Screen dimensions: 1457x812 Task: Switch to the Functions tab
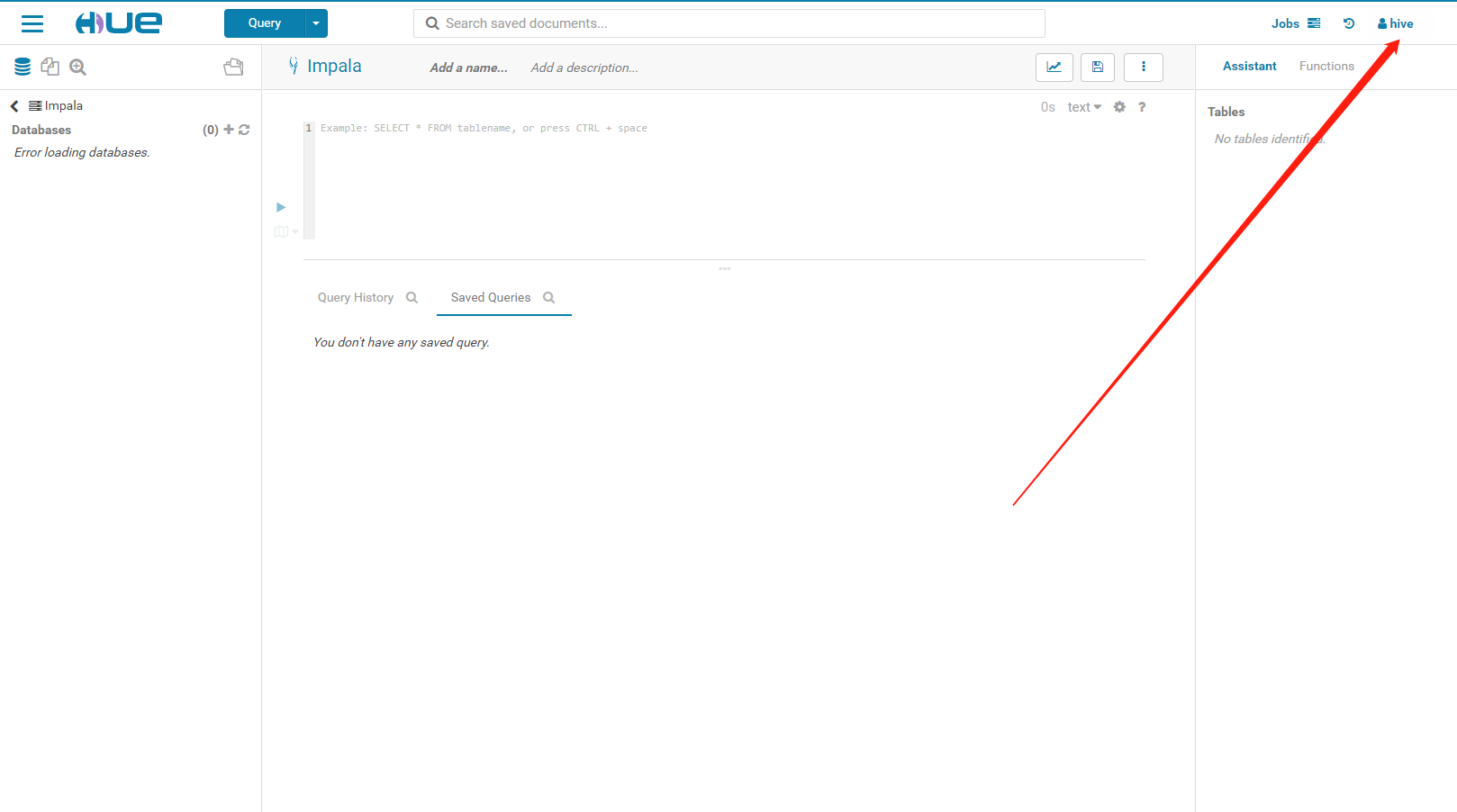point(1326,67)
